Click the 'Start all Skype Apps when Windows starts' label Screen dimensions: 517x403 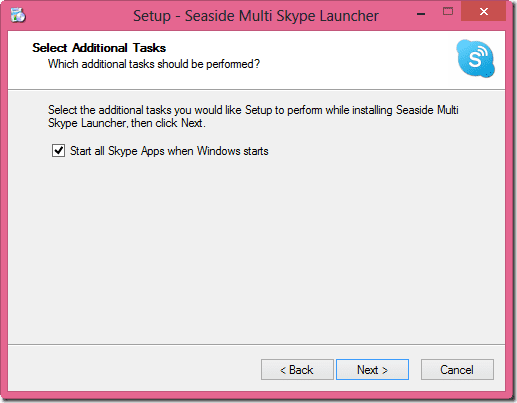pyautogui.click(x=169, y=151)
